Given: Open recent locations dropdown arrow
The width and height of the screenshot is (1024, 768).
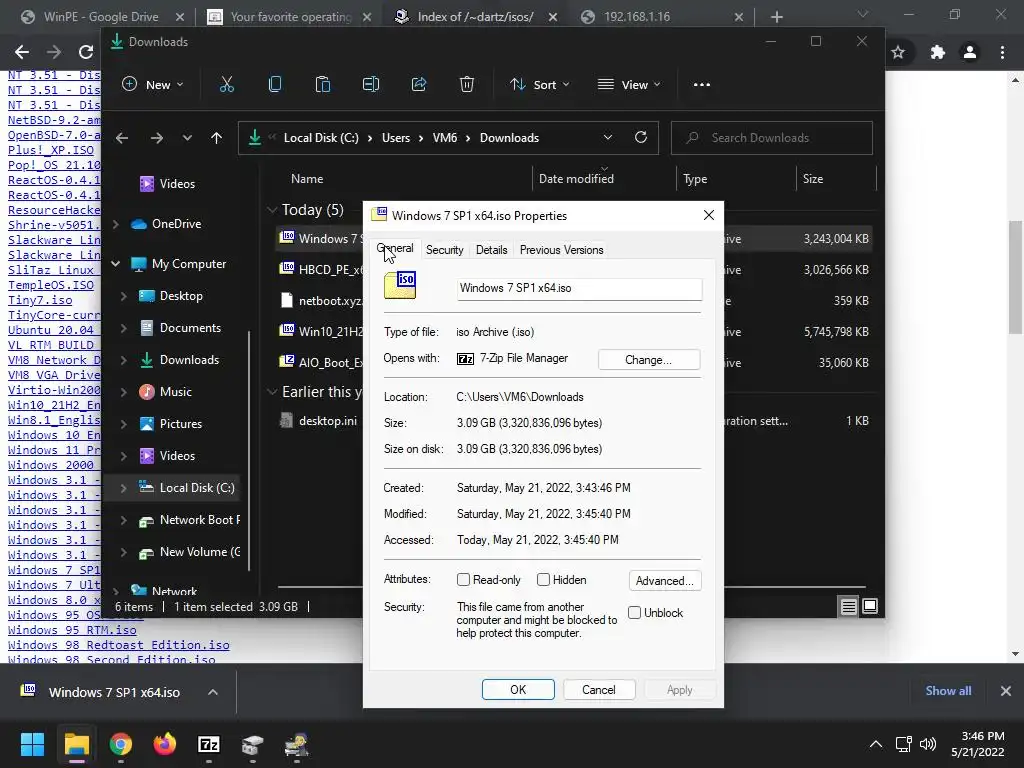Looking at the screenshot, I should click(187, 138).
